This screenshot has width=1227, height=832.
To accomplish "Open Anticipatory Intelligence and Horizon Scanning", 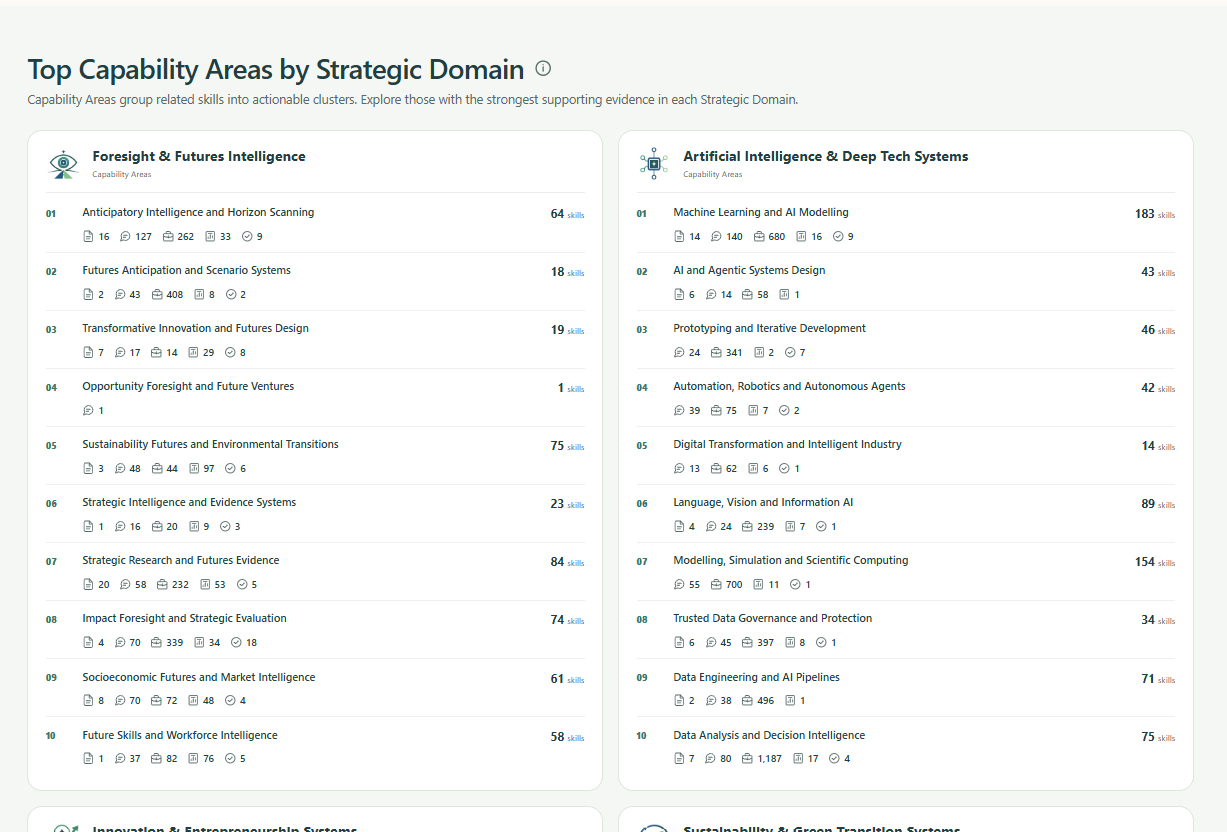I will pyautogui.click(x=198, y=212).
